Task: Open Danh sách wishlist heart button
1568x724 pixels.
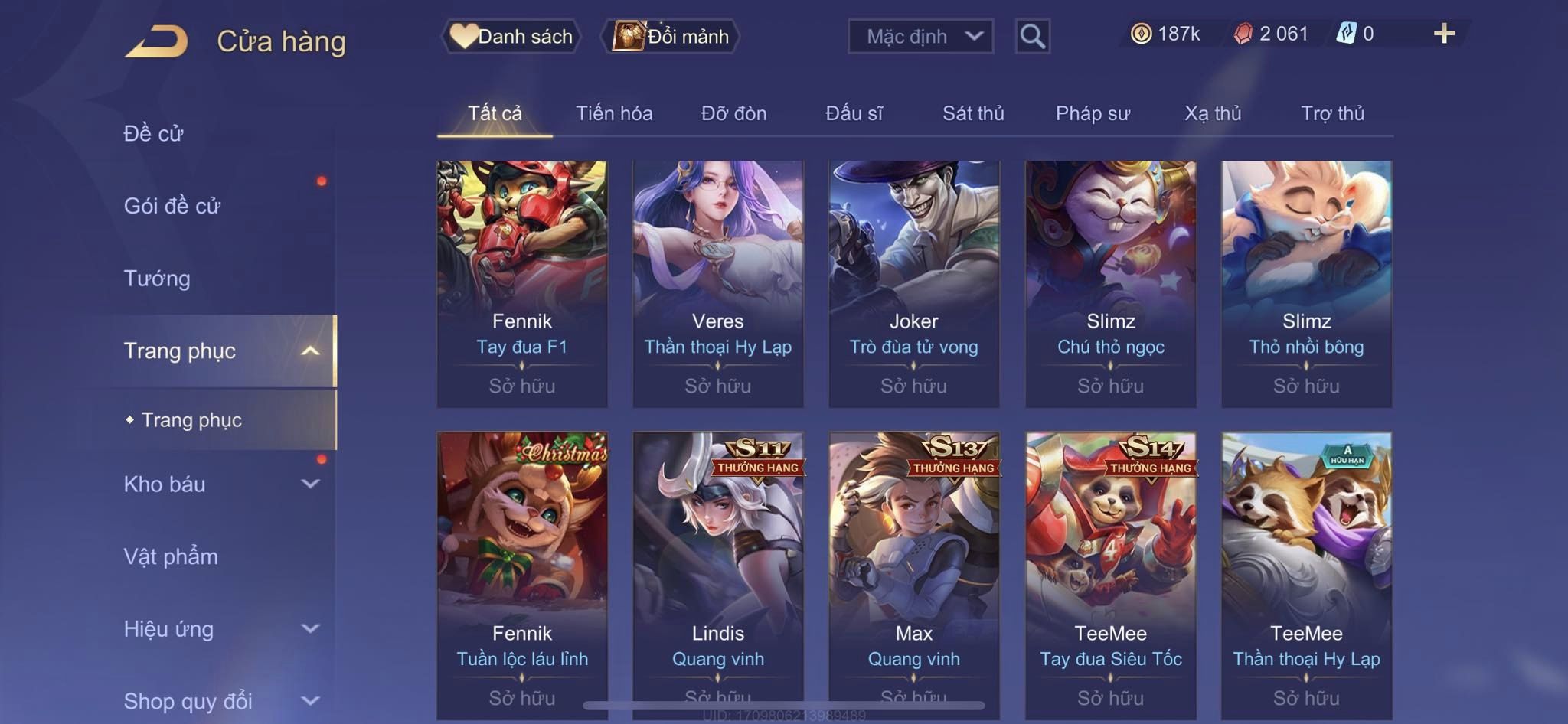Action: coord(511,36)
